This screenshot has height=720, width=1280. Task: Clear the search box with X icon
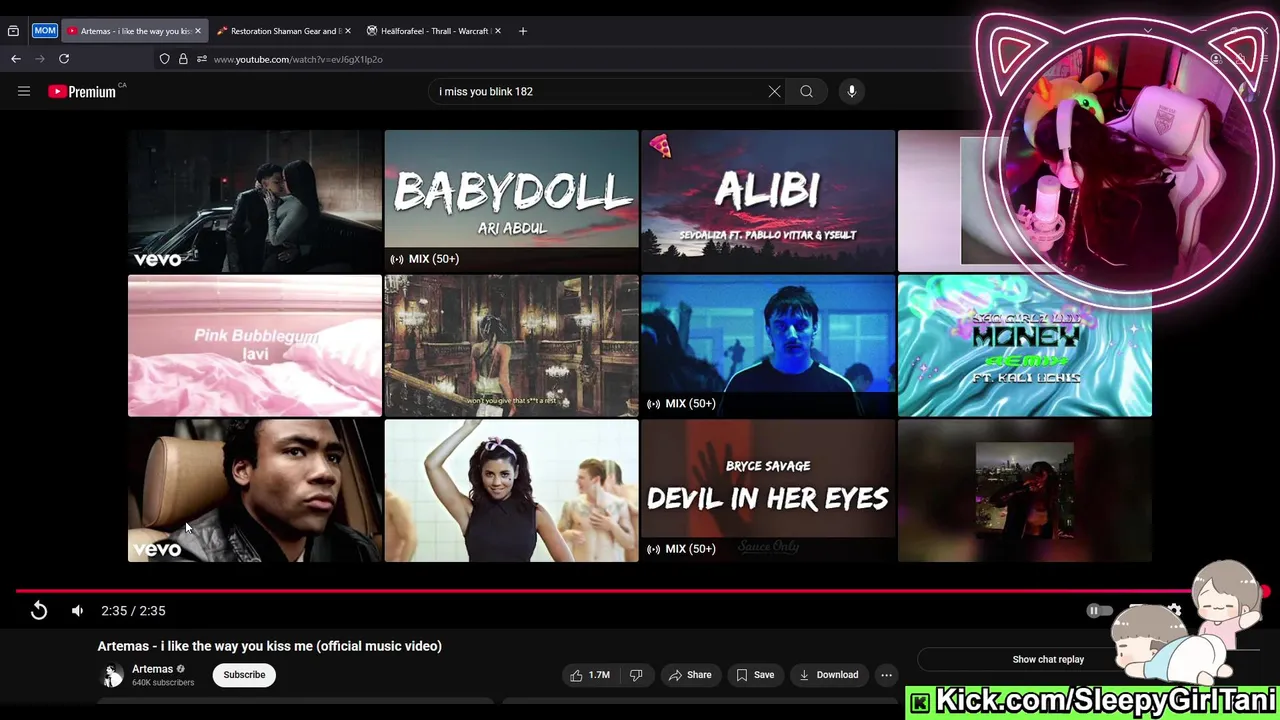click(x=774, y=91)
